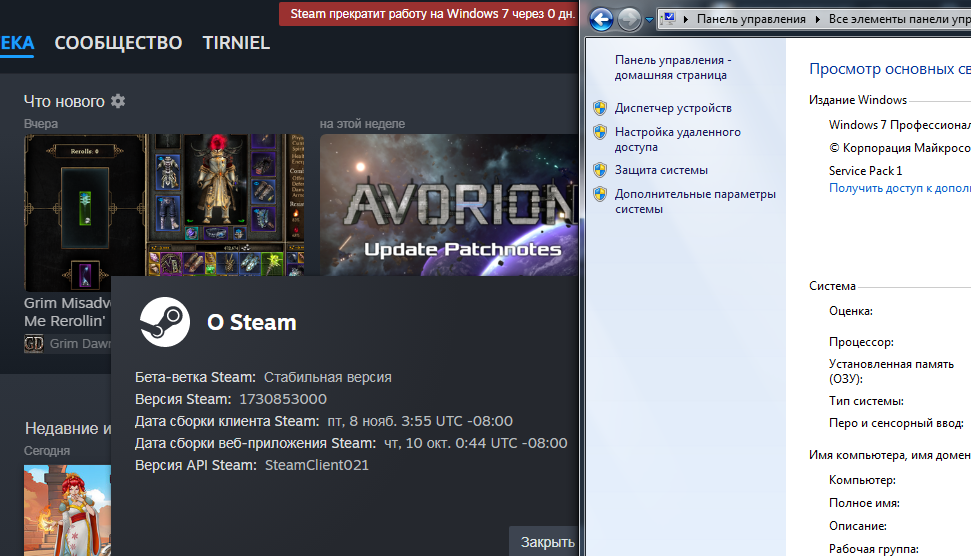Open recent pages dropdown arrow in Control Panel
971x556 pixels.
tap(649, 20)
